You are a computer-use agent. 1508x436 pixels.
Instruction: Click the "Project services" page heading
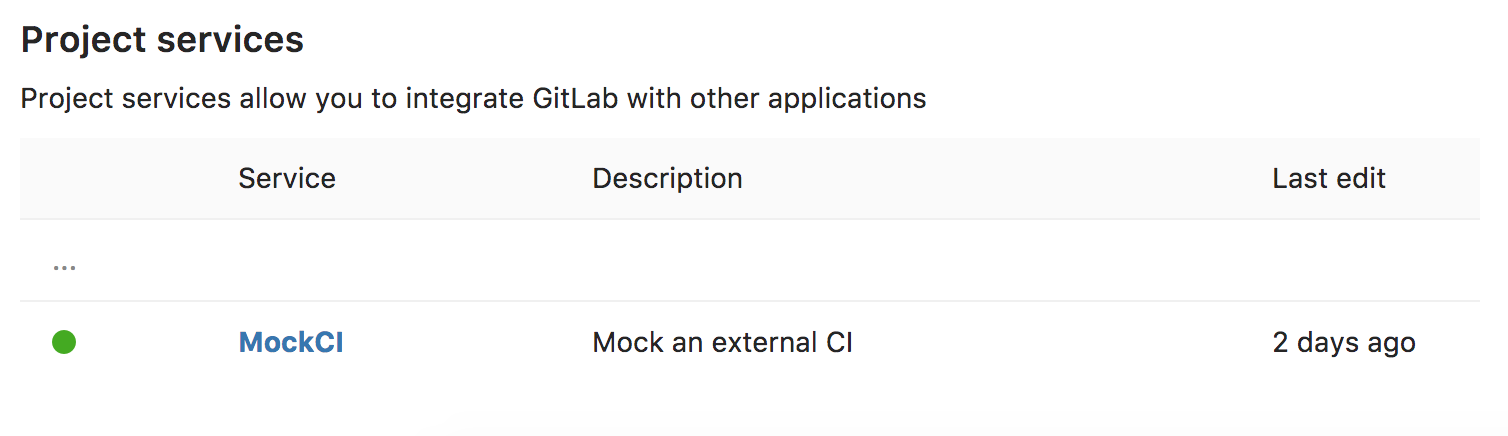(162, 40)
